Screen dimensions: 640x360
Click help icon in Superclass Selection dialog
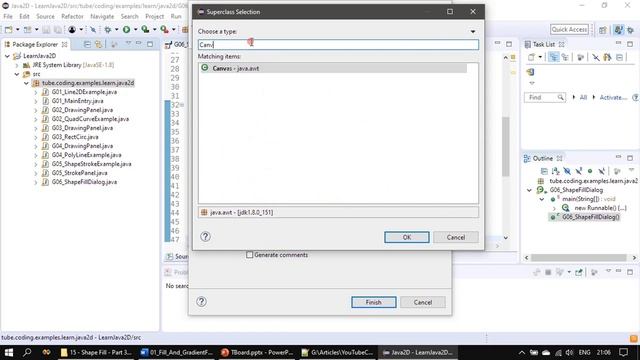(205, 236)
